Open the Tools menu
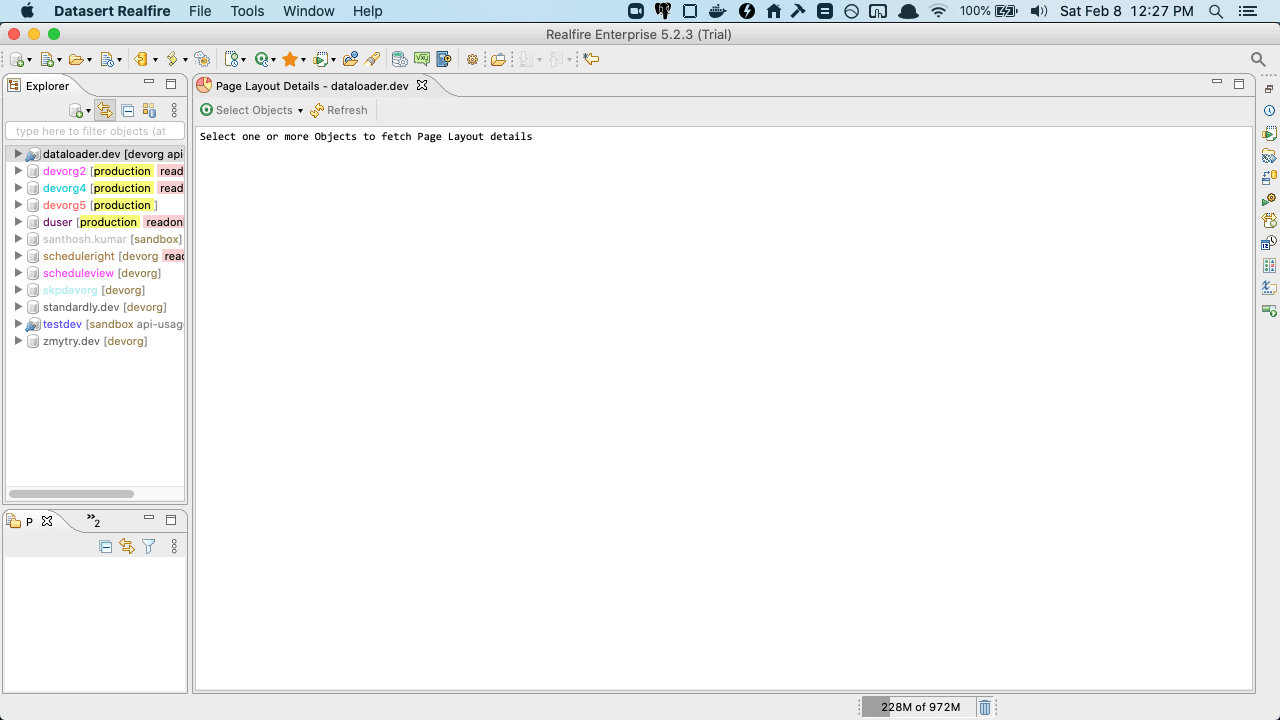1280x720 pixels. tap(247, 11)
